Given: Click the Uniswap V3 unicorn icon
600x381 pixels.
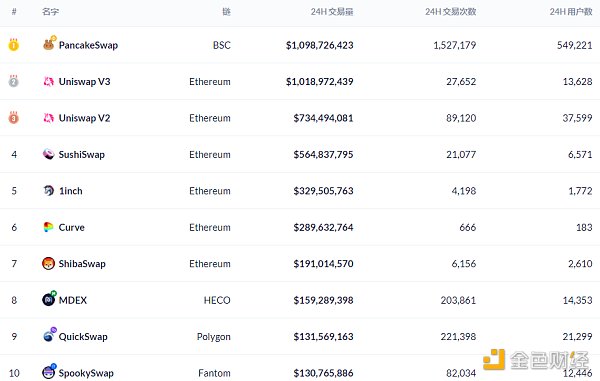Looking at the screenshot, I should pyautogui.click(x=49, y=81).
